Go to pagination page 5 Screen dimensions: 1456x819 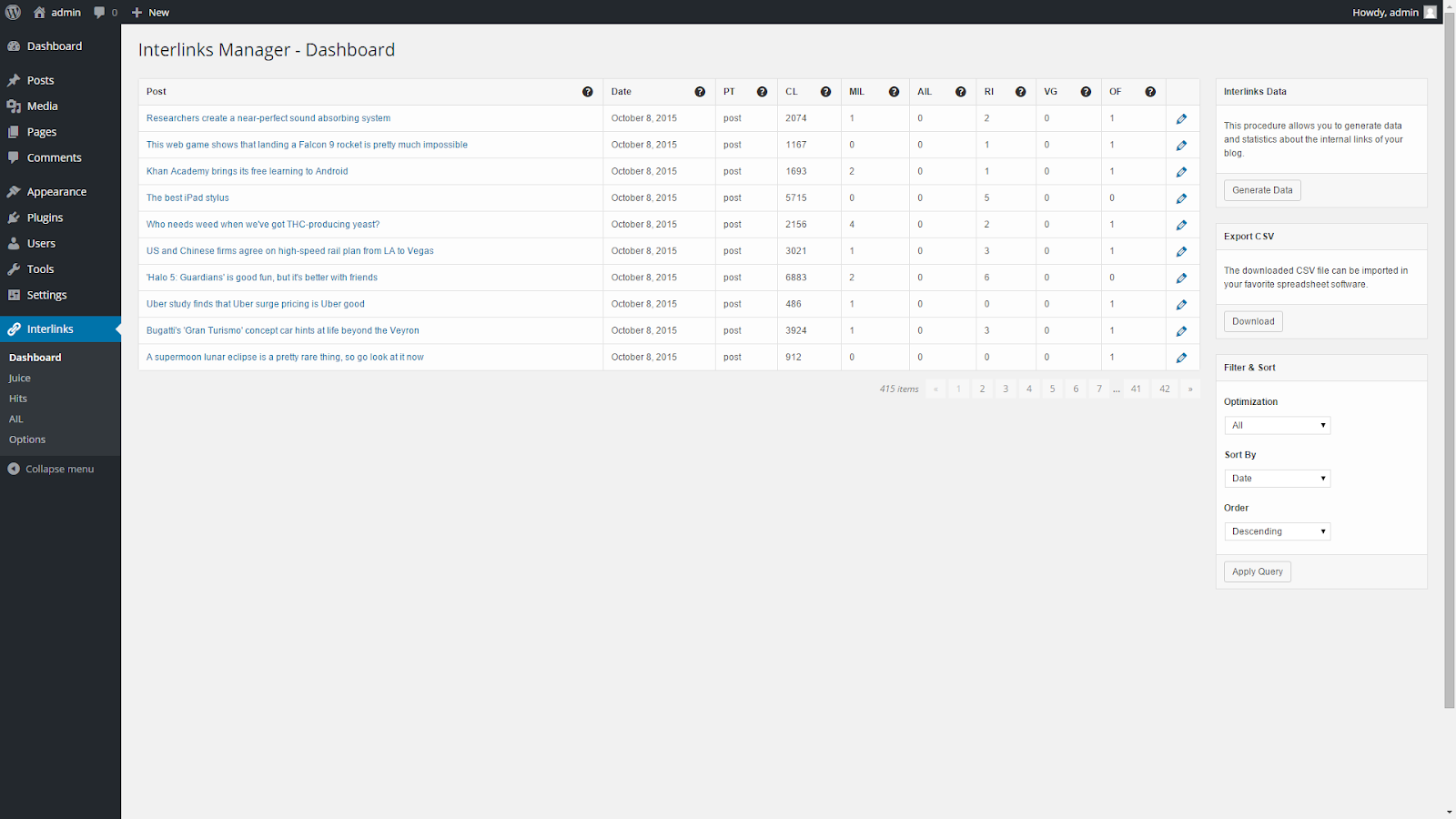1052,389
